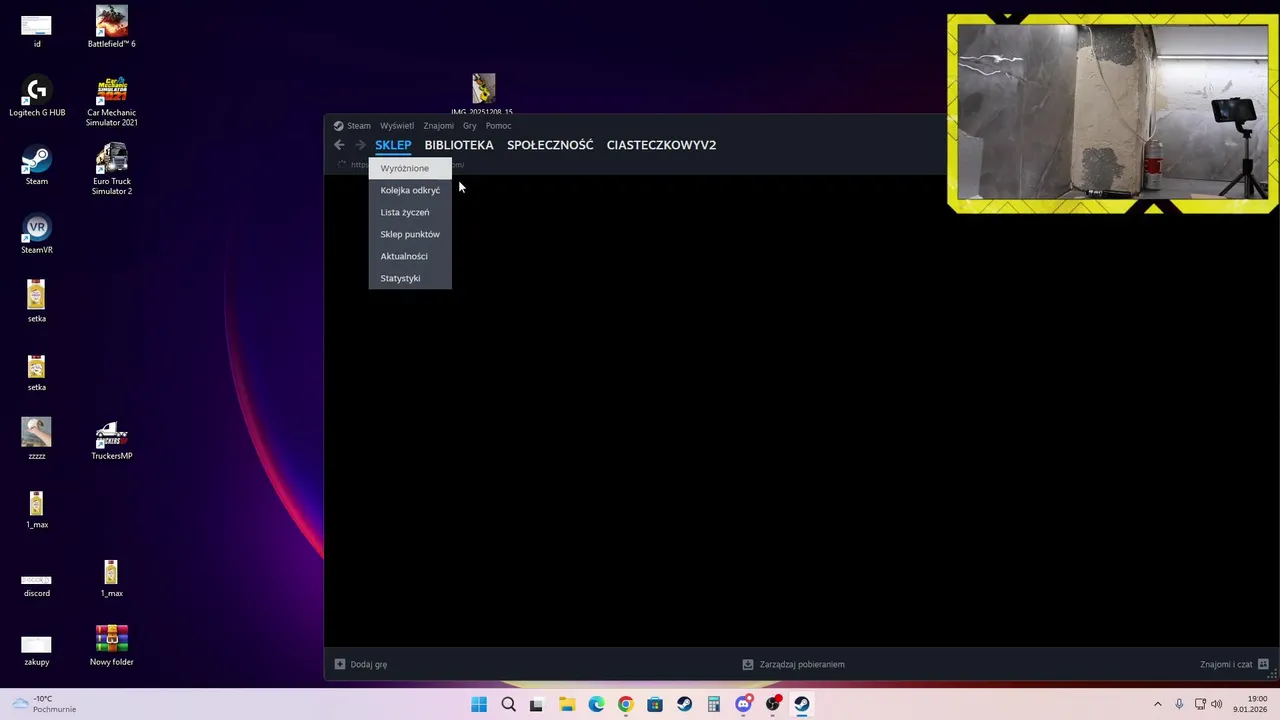
Task: Open the Znajomi i czat chat icon
Action: pyautogui.click(x=1263, y=664)
